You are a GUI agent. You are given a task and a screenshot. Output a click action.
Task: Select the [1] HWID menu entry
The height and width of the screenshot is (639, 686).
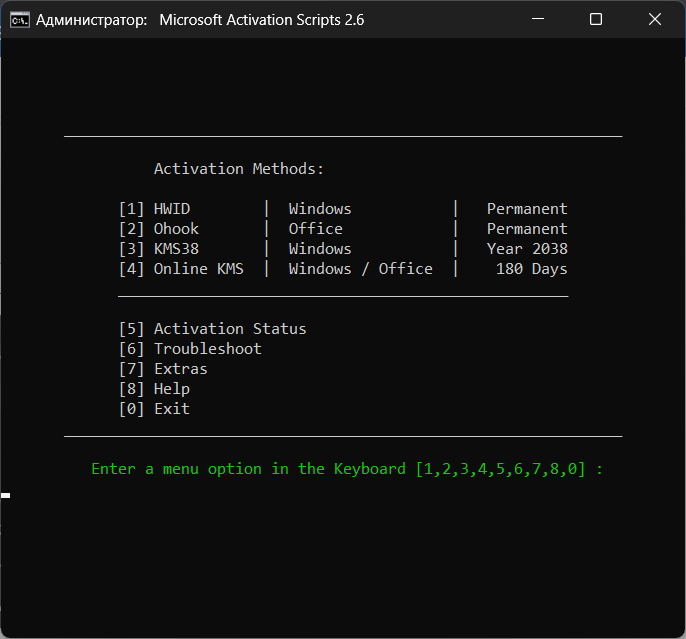coord(154,209)
